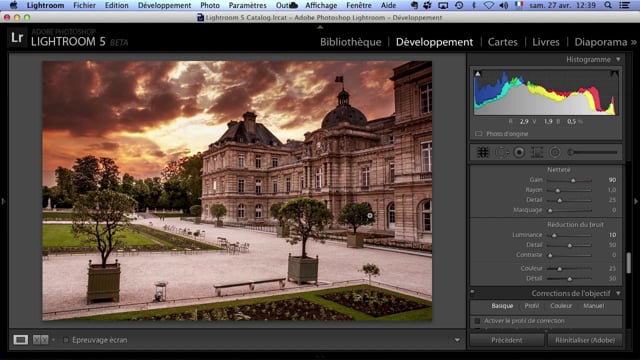Open toolbar content dropdown arrow
Viewport: 640px width, 360px height.
pyautogui.click(x=457, y=340)
